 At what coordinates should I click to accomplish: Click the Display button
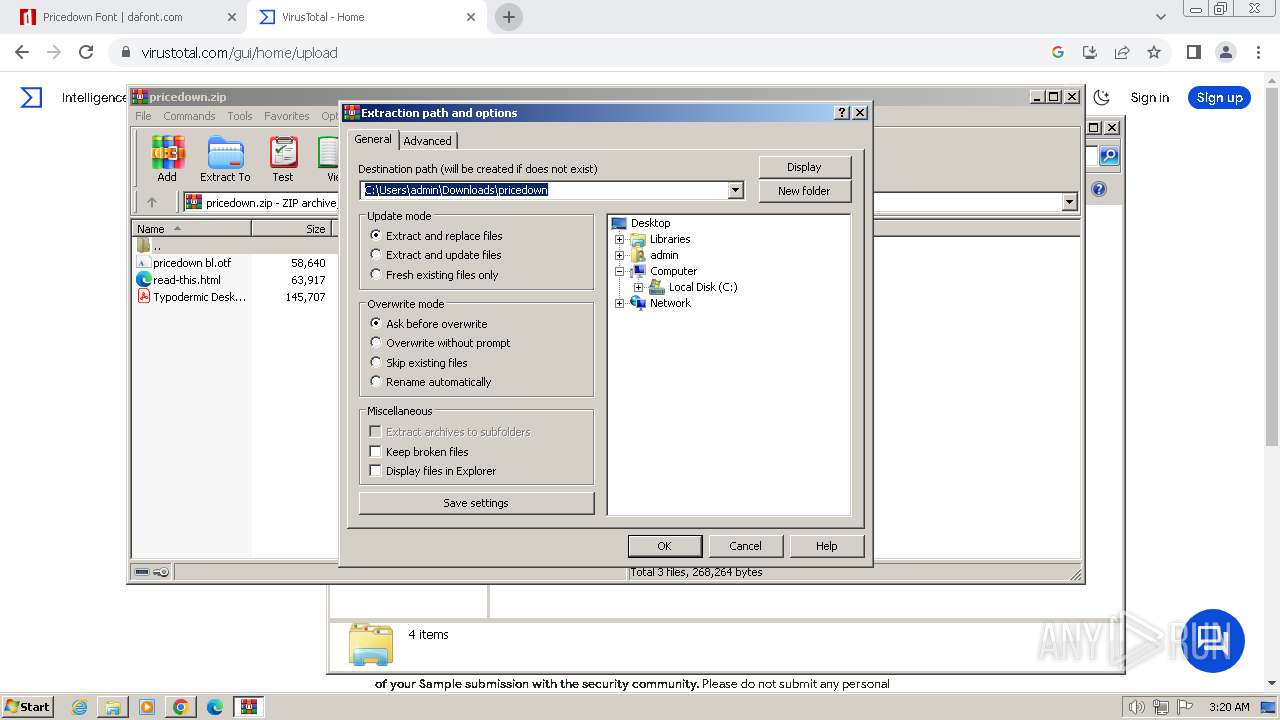pyautogui.click(x=804, y=167)
